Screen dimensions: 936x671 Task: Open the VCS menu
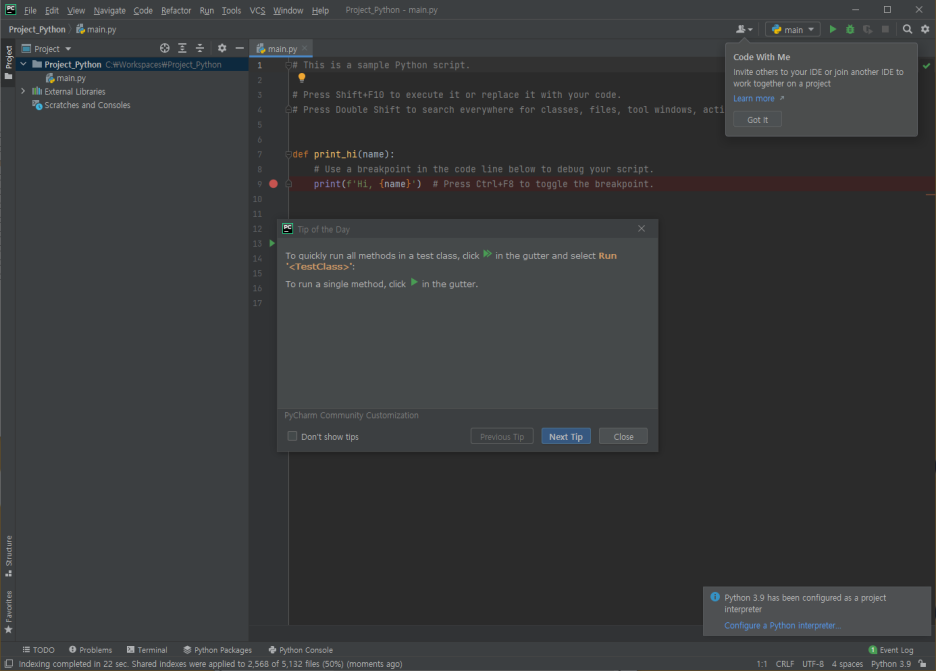click(x=257, y=10)
